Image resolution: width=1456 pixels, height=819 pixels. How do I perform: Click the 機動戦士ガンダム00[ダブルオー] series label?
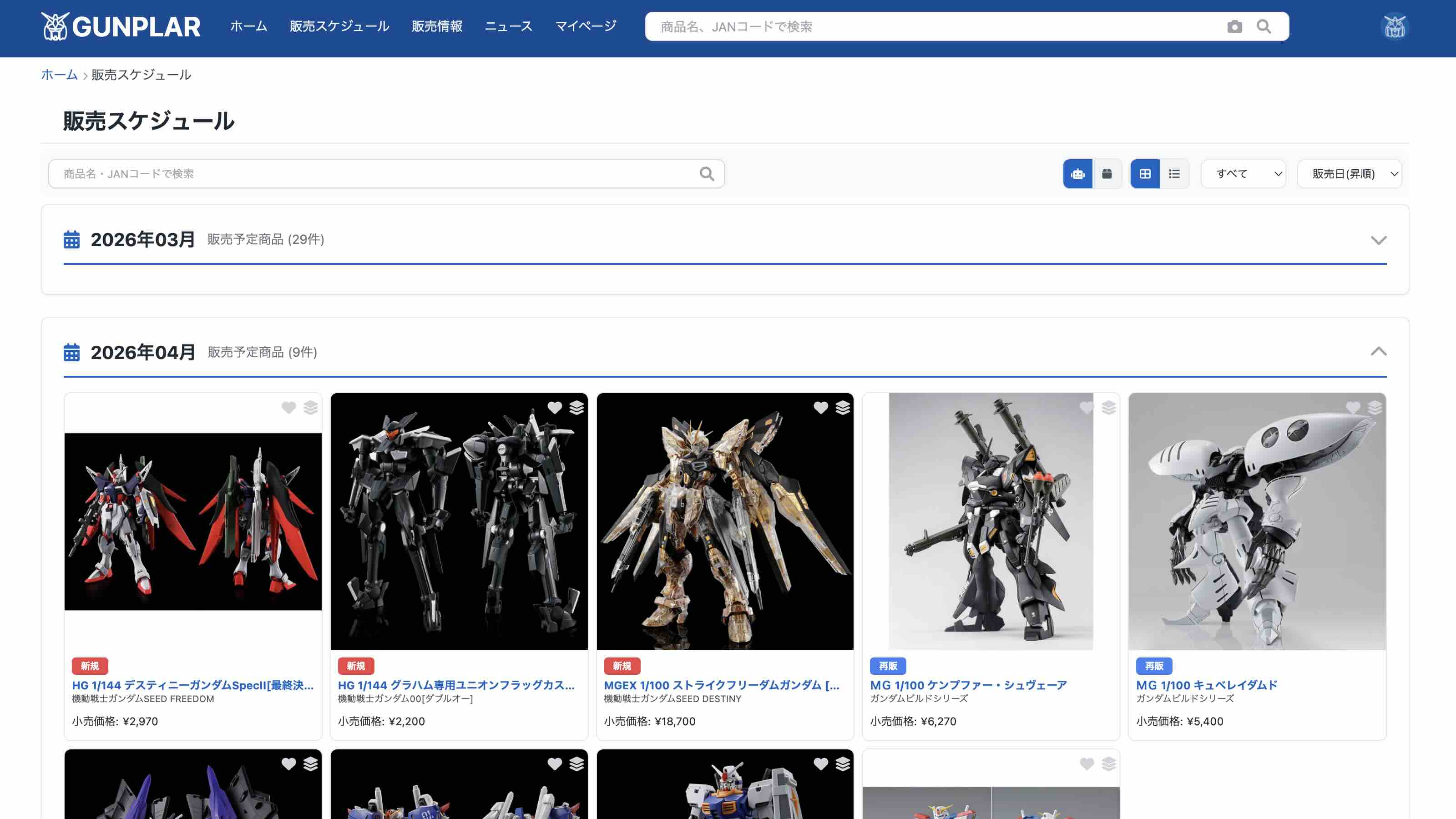coord(405,699)
